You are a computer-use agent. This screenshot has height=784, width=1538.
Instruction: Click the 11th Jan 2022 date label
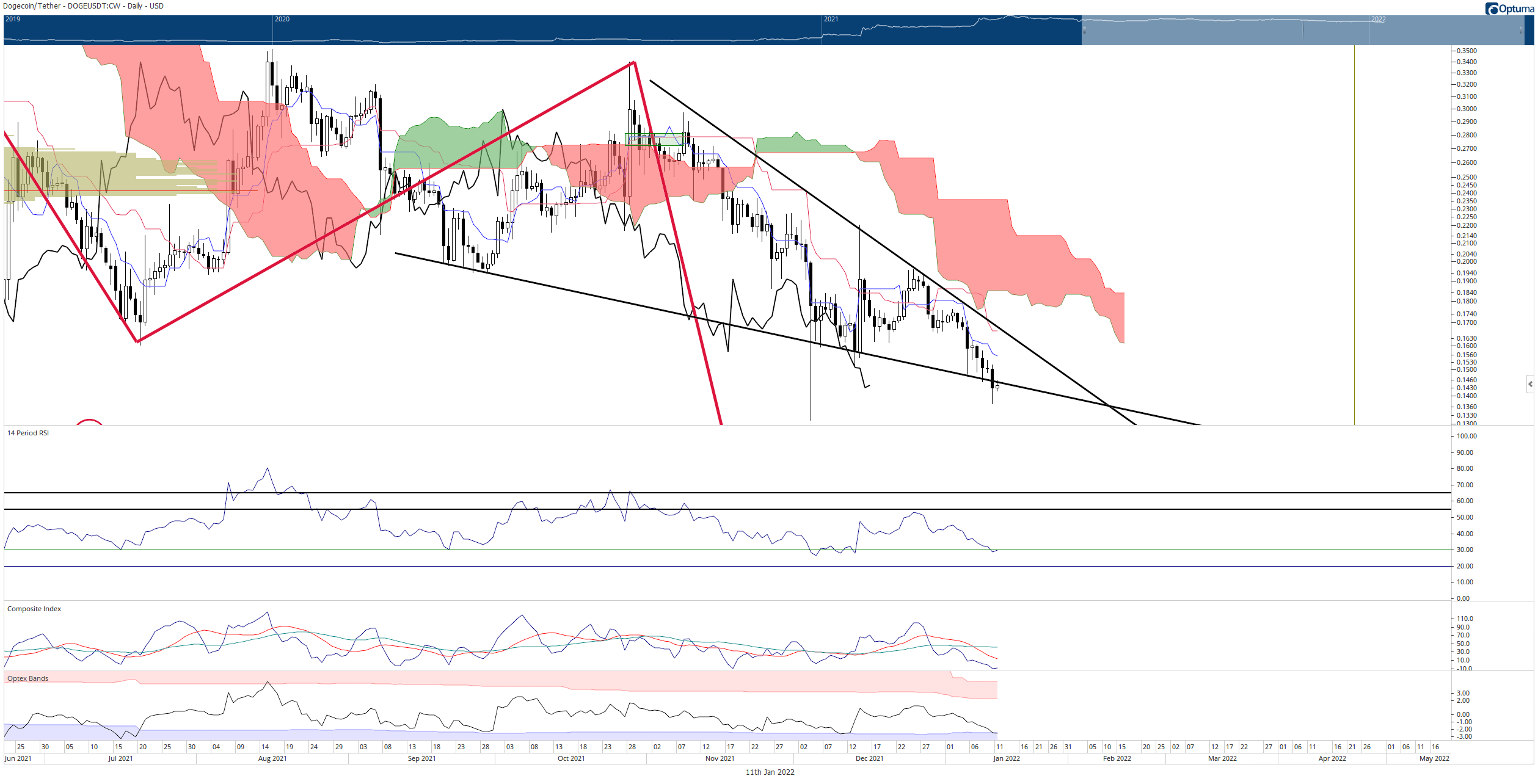pyautogui.click(x=770, y=772)
